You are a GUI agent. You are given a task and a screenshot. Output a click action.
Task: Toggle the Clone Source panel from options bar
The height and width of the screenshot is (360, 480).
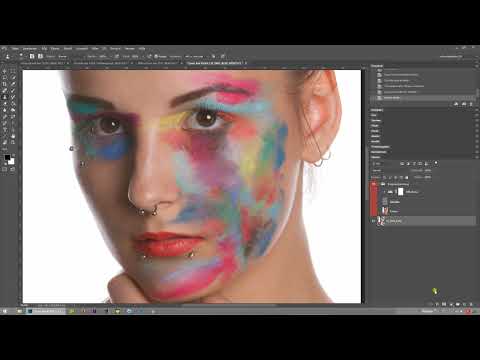[40, 56]
